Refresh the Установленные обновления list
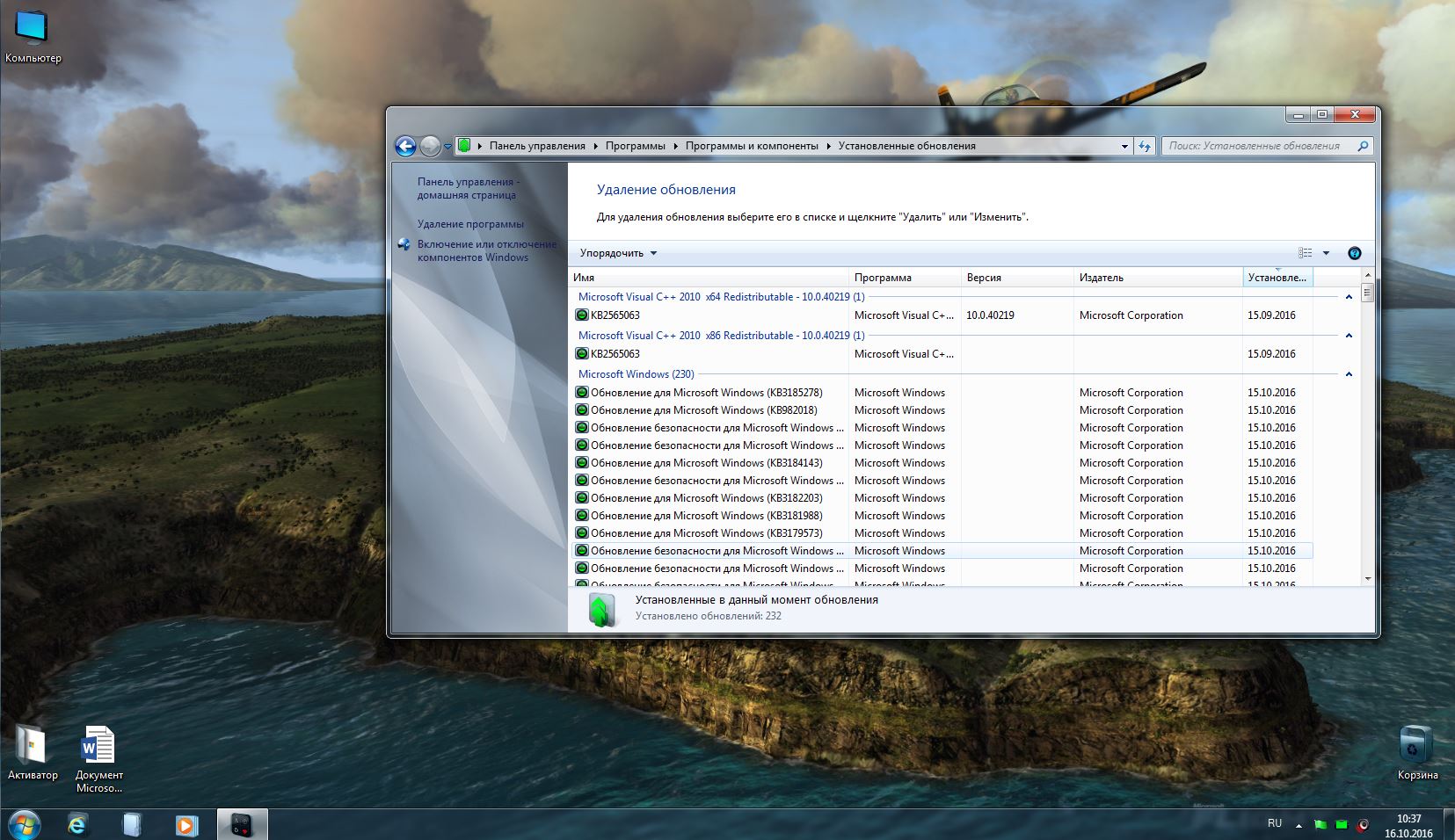The height and width of the screenshot is (840, 1455). click(1144, 146)
